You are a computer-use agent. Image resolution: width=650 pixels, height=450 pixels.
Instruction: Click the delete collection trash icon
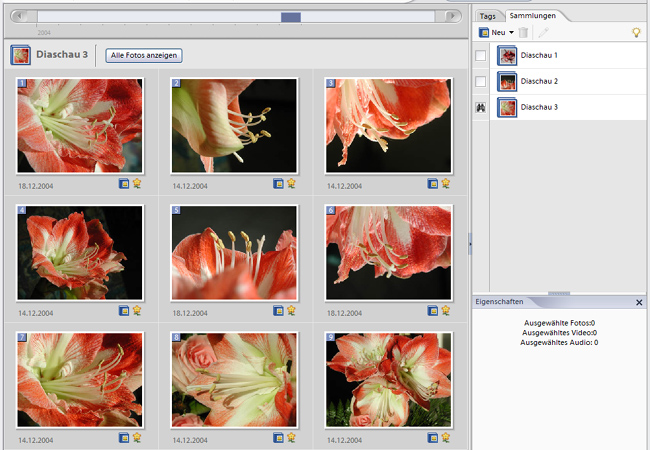pos(523,33)
